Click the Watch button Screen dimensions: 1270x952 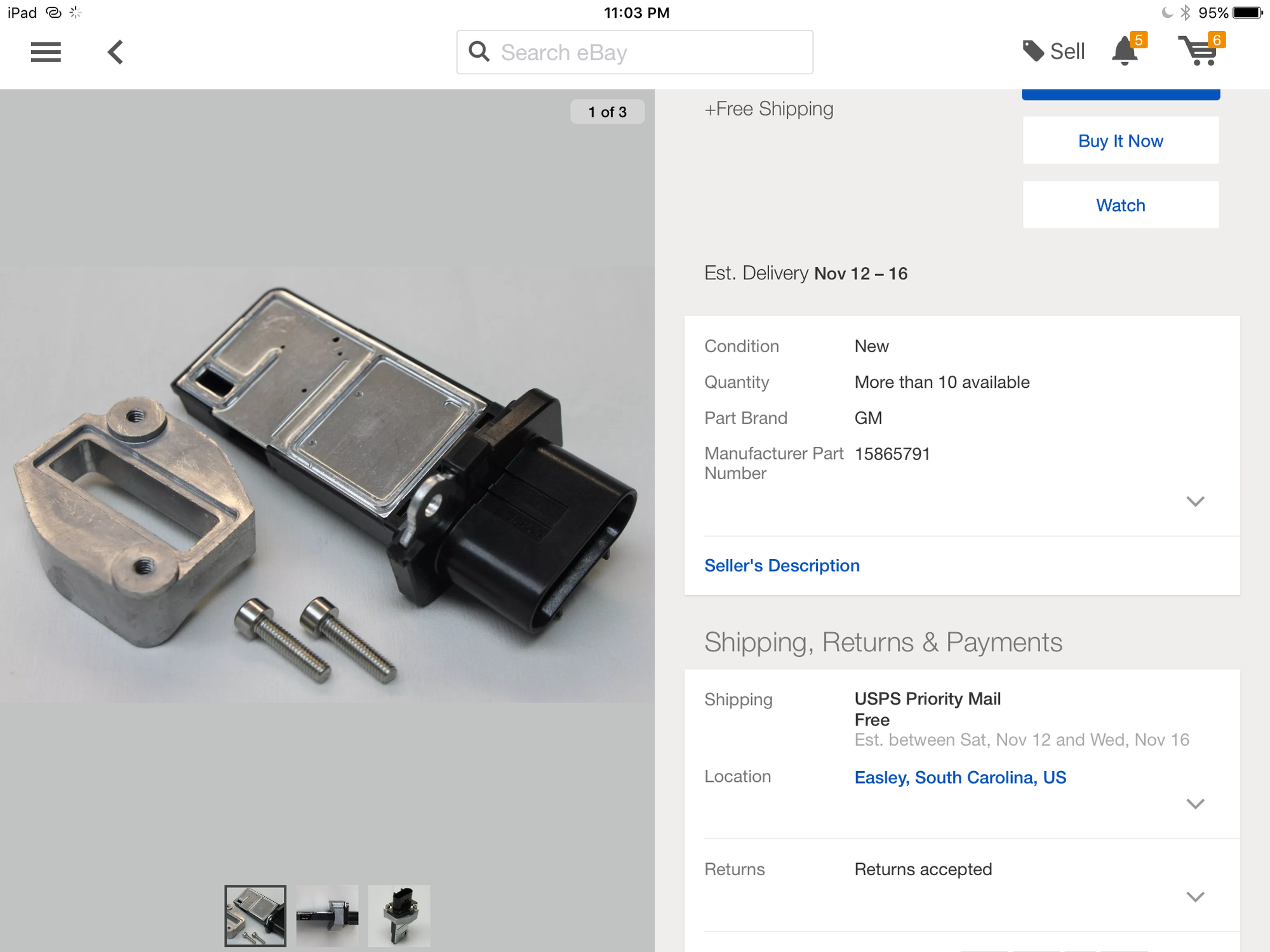coord(1120,205)
